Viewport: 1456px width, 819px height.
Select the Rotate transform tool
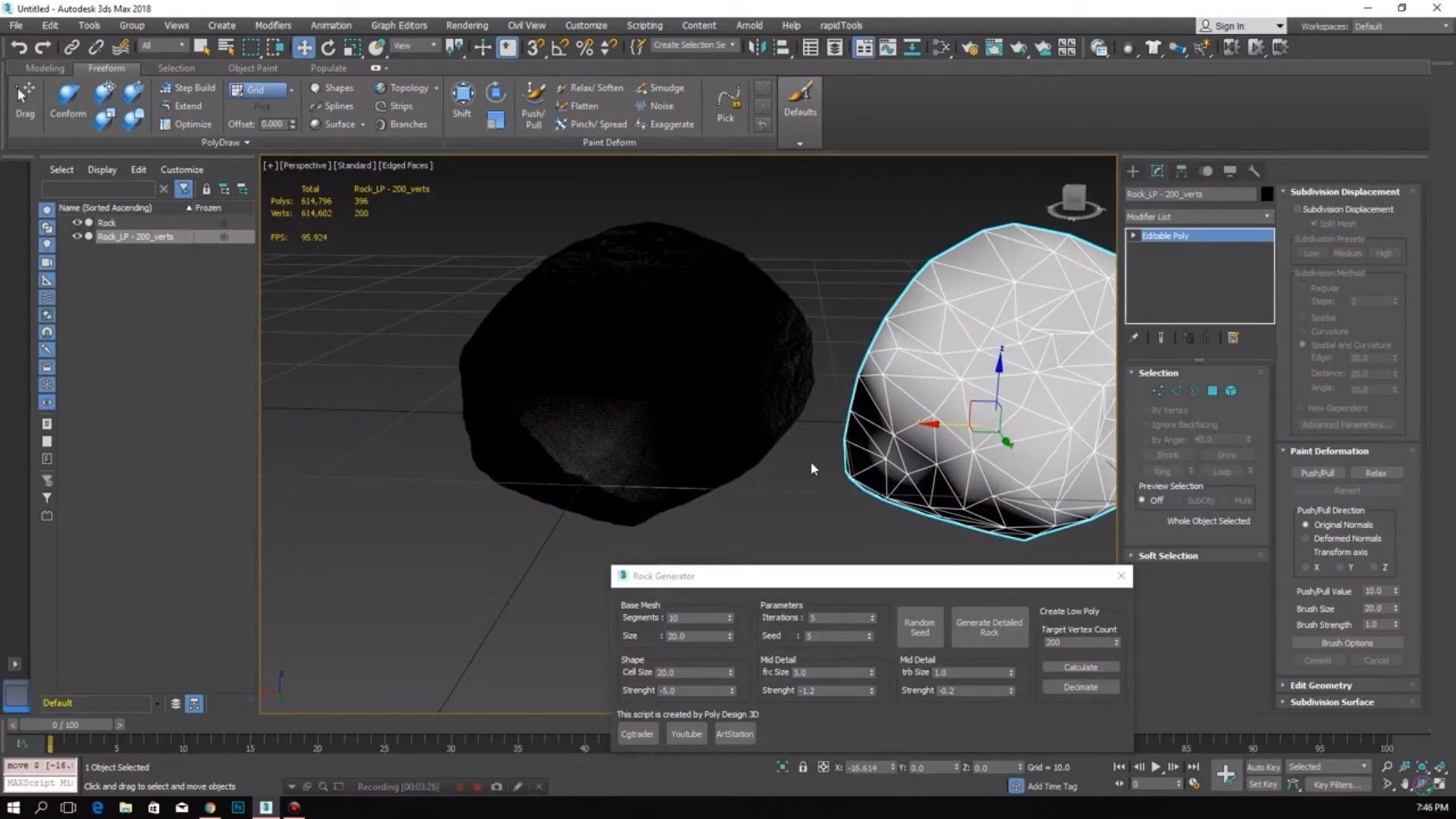coord(328,48)
